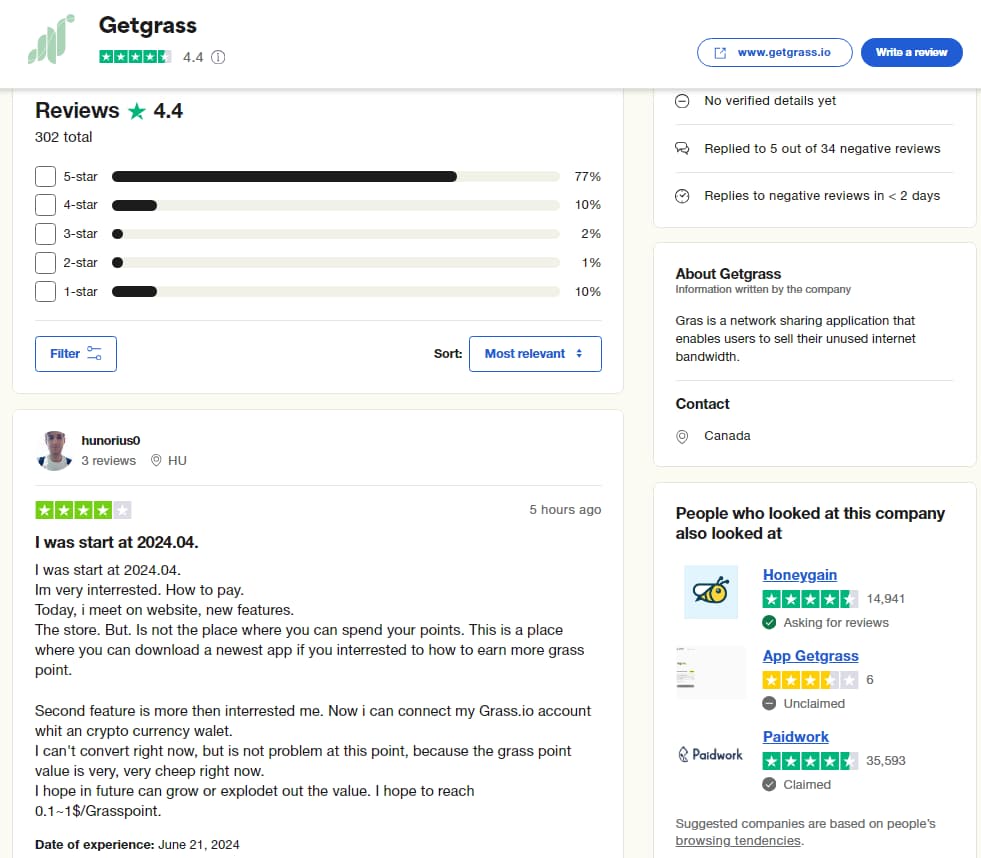Open the Most relevant sort dropdown

click(535, 354)
